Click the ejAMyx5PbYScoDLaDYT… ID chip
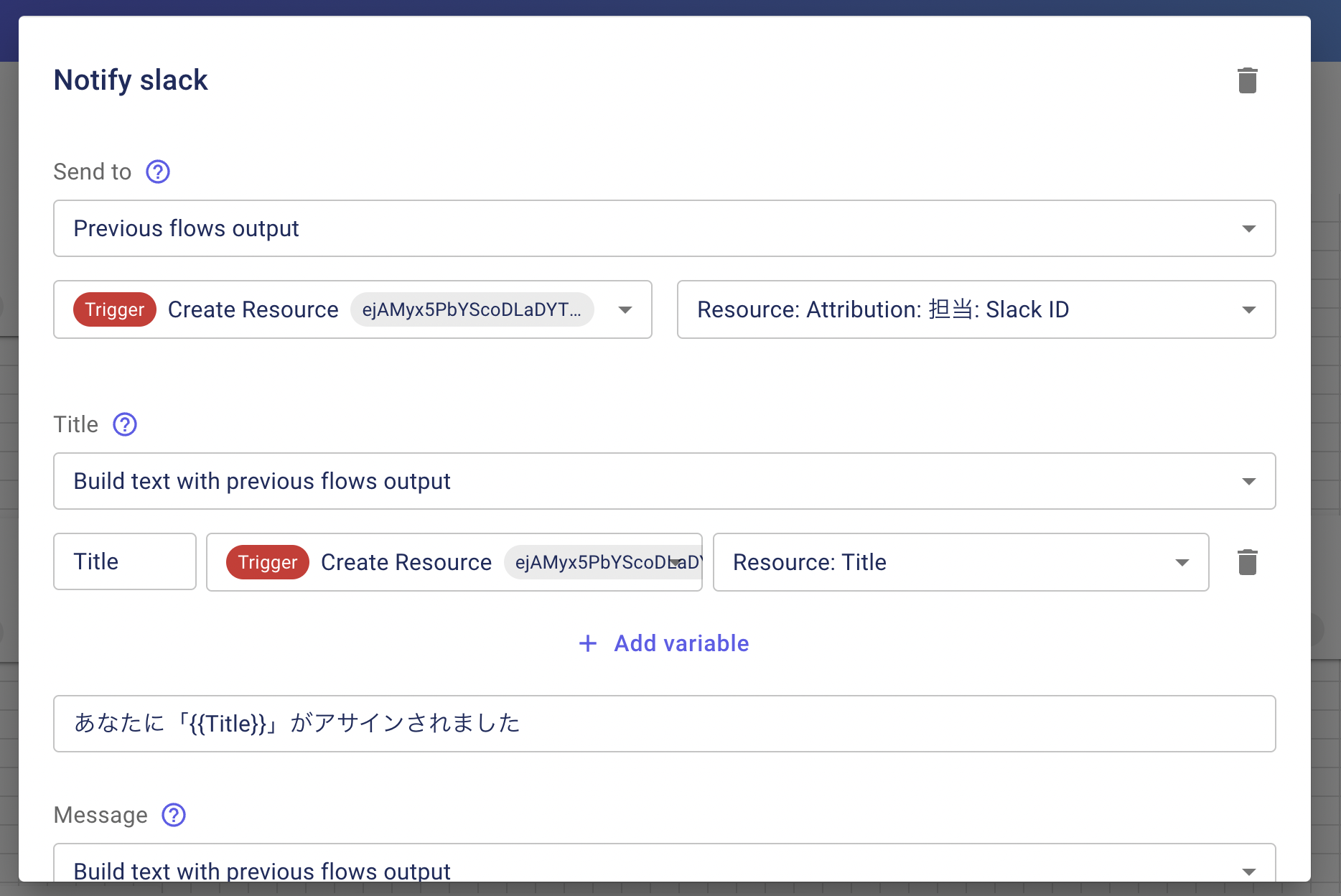The width and height of the screenshot is (1341, 896). (472, 309)
